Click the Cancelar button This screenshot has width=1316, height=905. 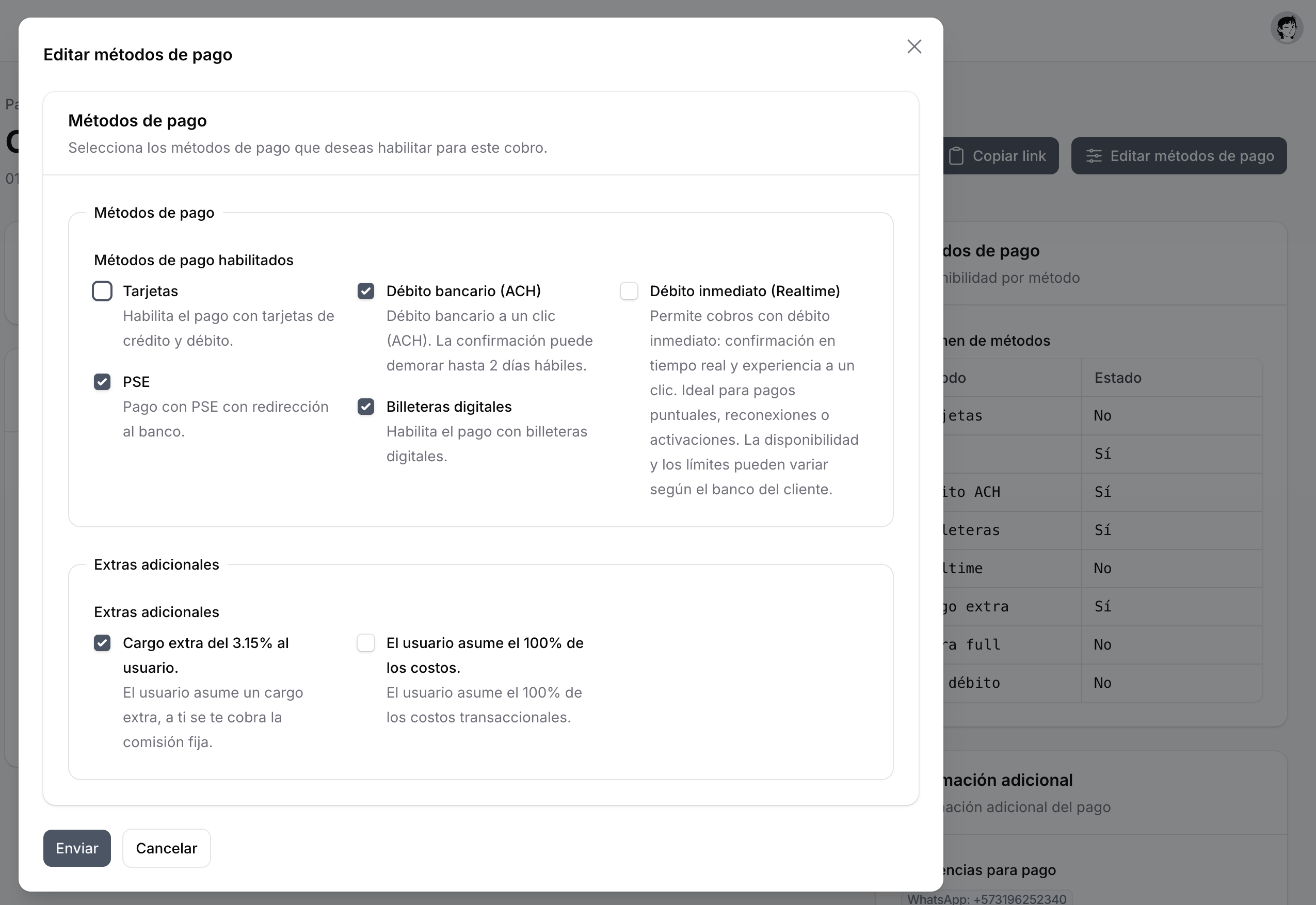pyautogui.click(x=166, y=848)
